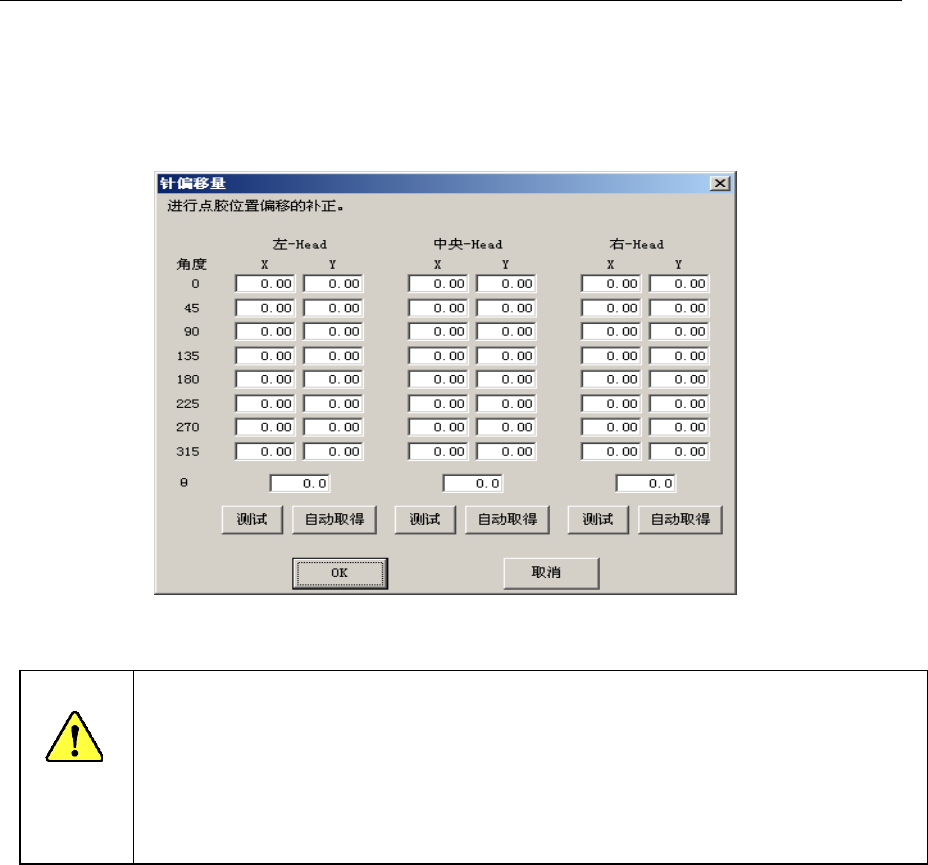This screenshot has height=865, width=928.
Task: Select the θ field for 右-Head
Action: [x=645, y=483]
